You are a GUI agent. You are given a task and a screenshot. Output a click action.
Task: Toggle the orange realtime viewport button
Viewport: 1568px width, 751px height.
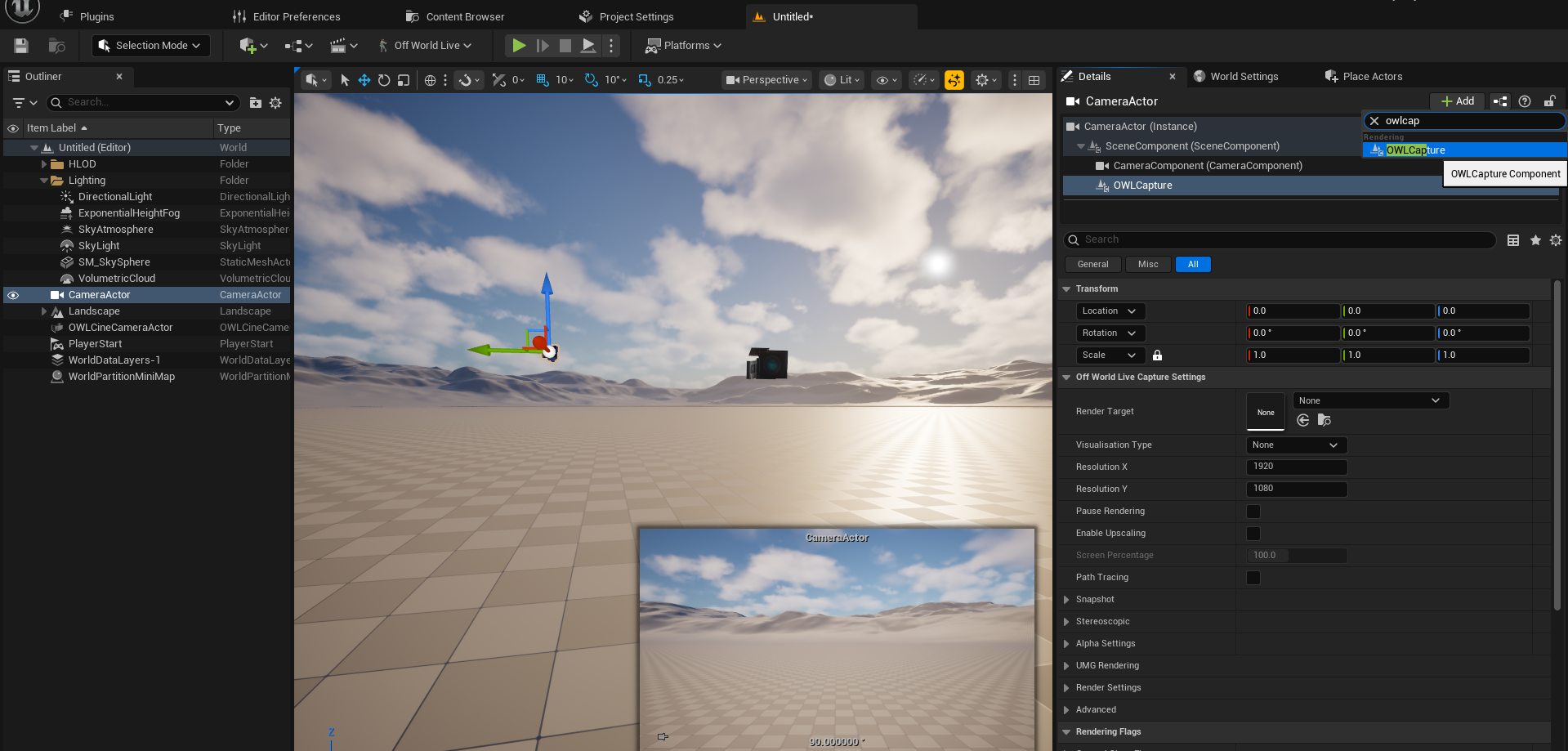coord(954,80)
